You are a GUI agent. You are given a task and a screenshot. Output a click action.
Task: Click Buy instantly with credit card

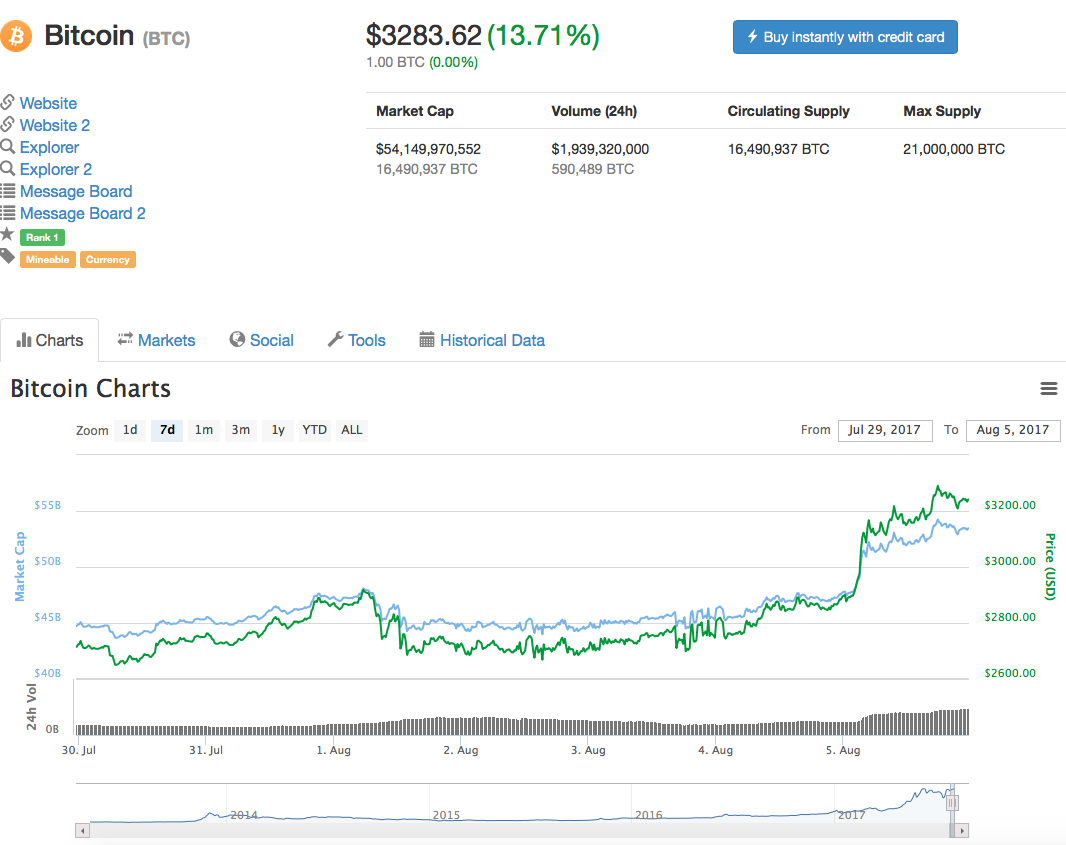click(845, 37)
